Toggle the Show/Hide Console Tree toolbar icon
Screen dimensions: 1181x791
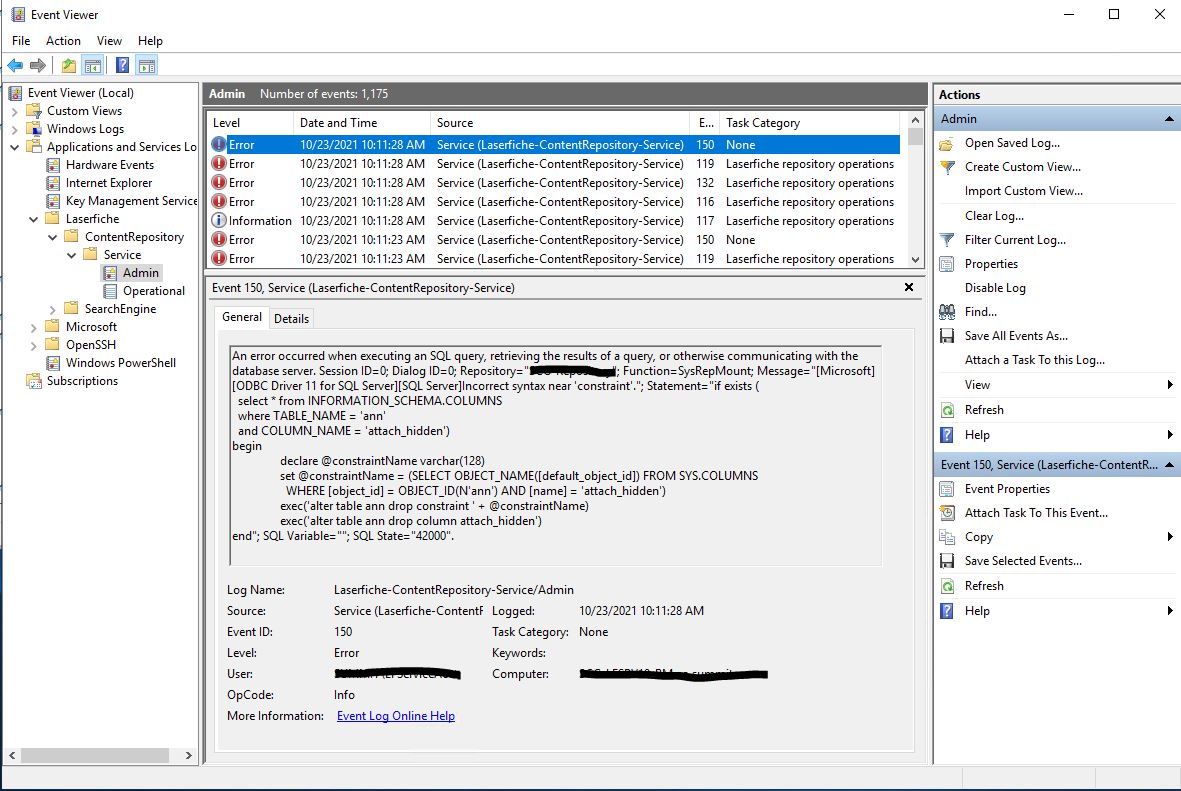92,66
